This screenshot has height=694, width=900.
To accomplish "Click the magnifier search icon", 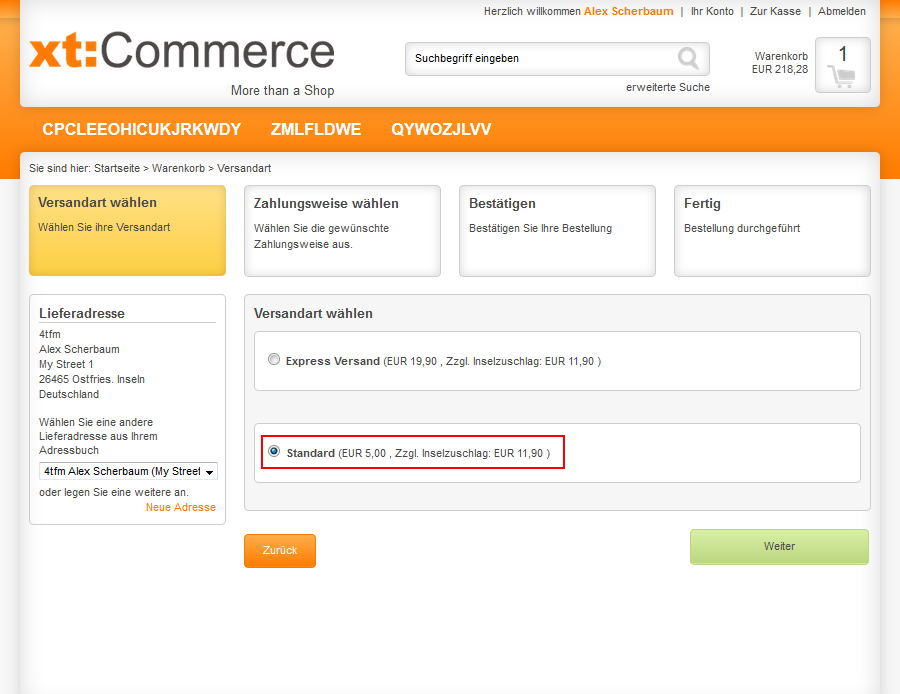I will pos(688,58).
